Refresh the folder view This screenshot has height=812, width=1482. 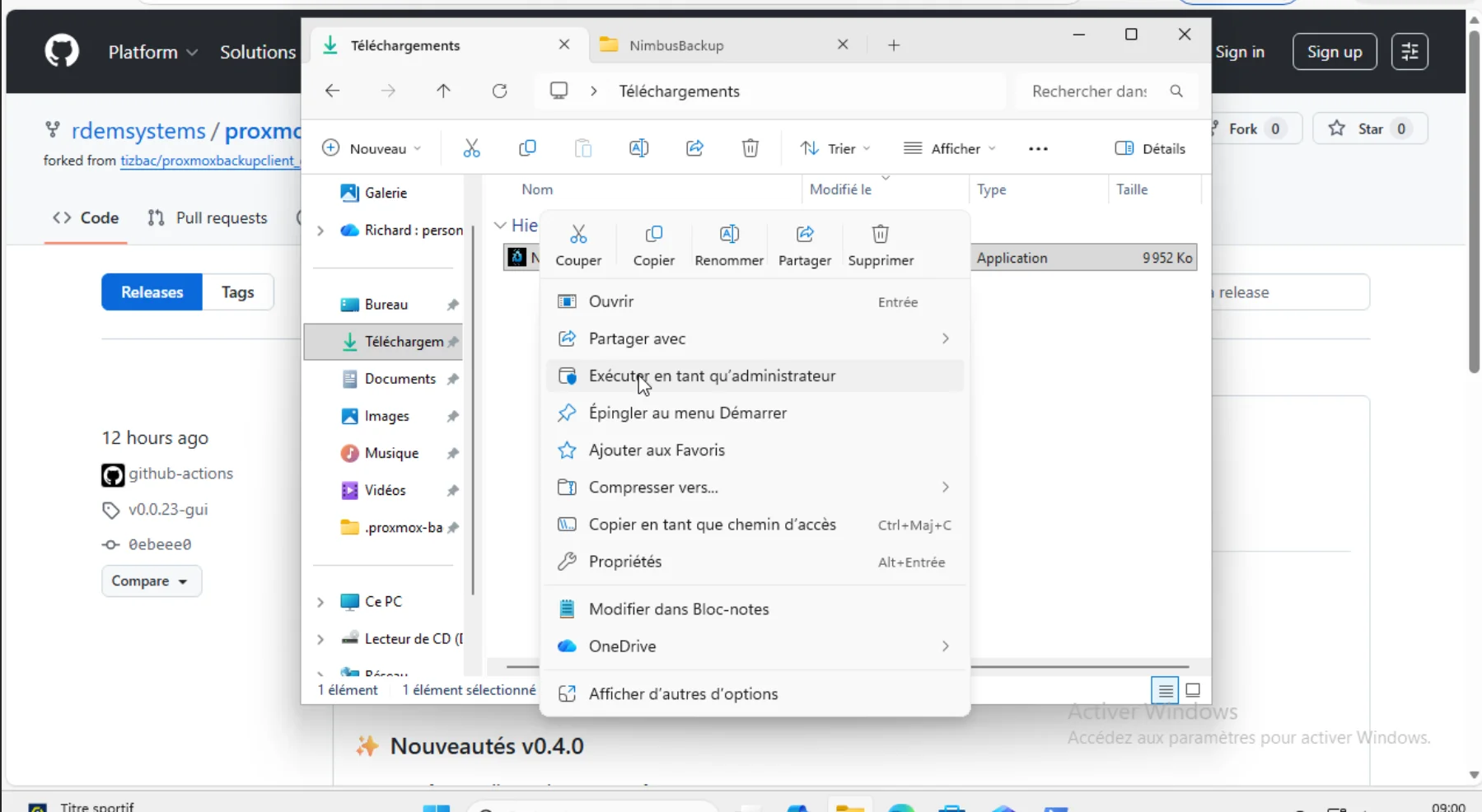tap(500, 91)
